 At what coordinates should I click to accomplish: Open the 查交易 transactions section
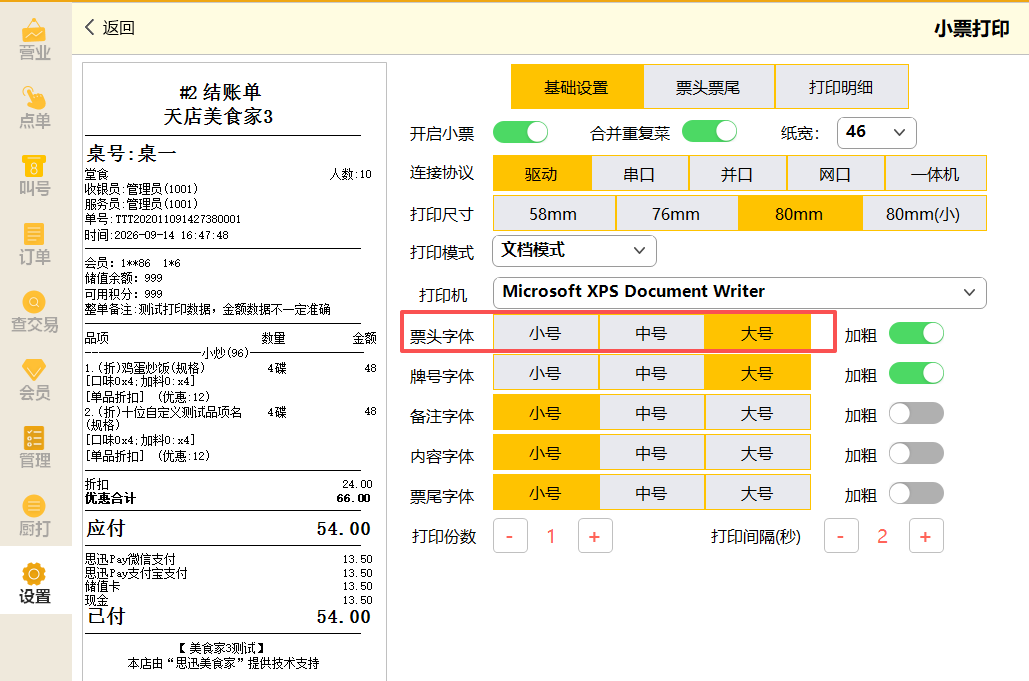pos(35,312)
